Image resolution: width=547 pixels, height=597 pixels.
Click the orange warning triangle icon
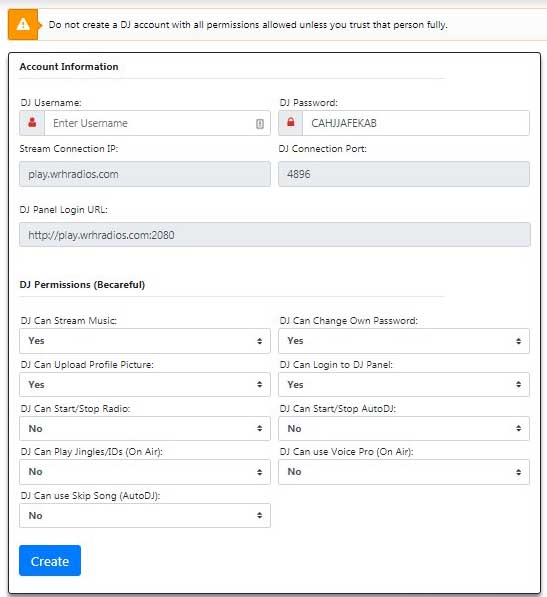23,25
